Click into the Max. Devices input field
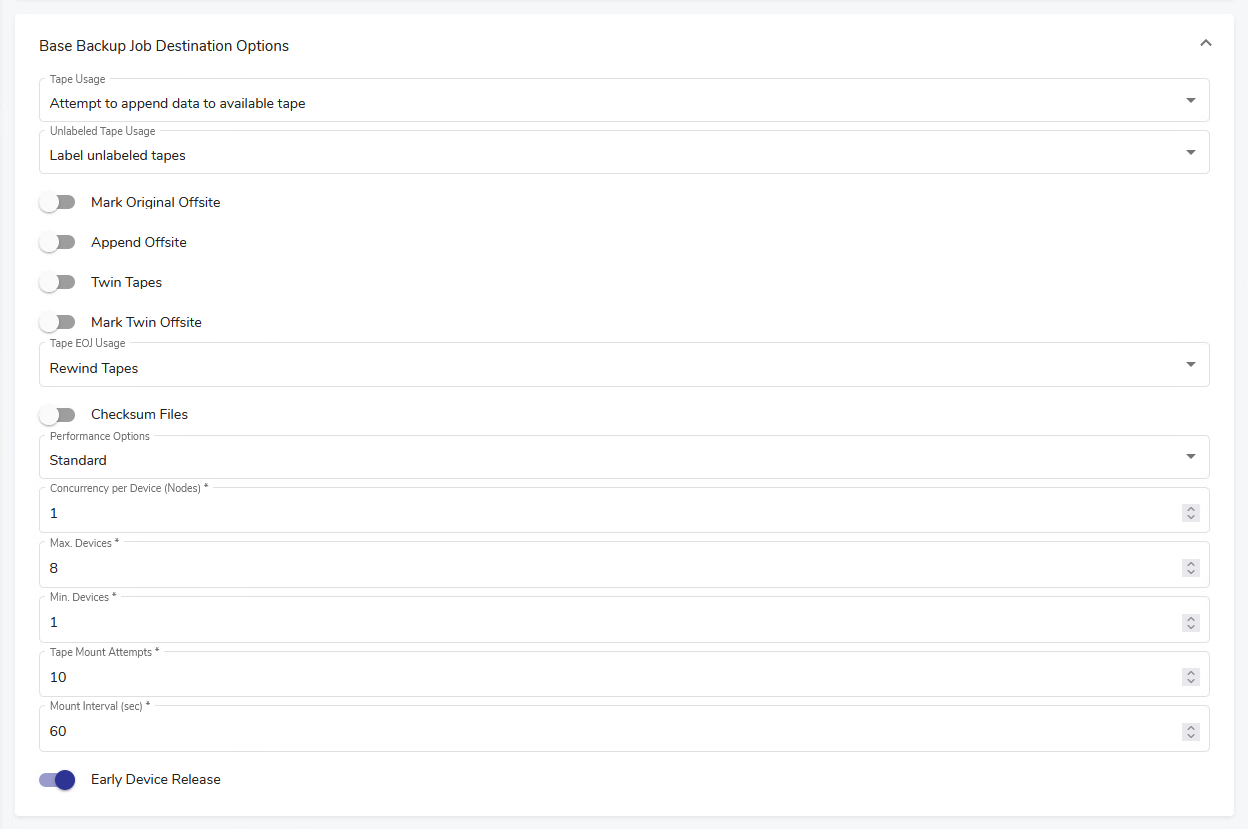The height and width of the screenshot is (829, 1248). tap(600, 568)
